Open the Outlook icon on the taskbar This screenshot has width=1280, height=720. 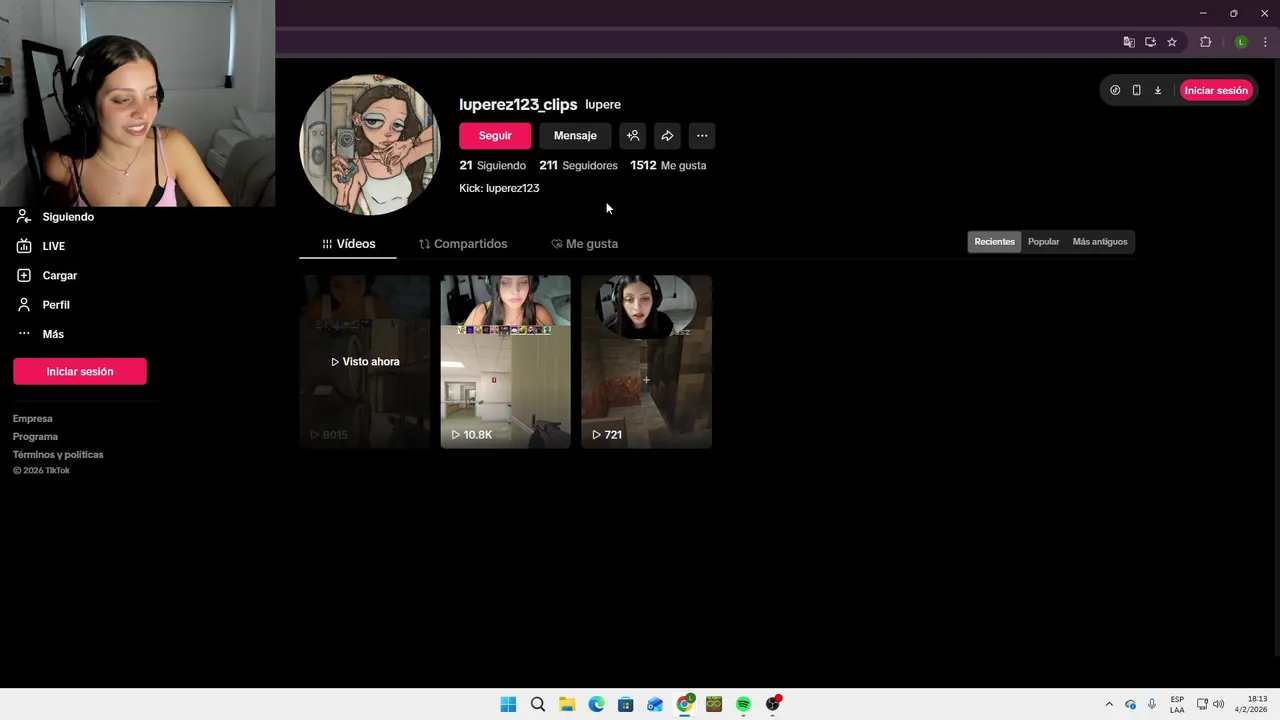tap(655, 705)
